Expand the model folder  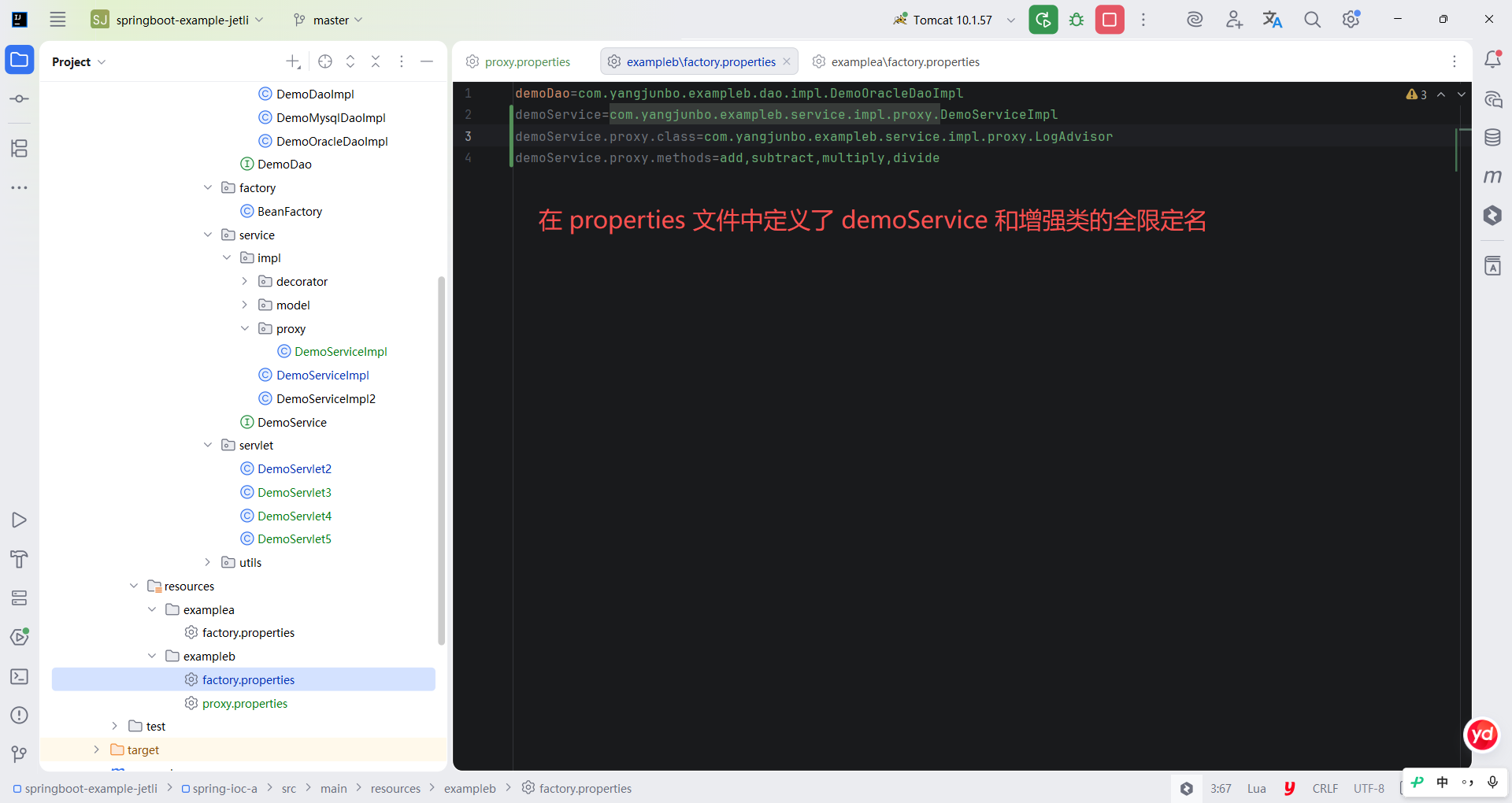[244, 305]
